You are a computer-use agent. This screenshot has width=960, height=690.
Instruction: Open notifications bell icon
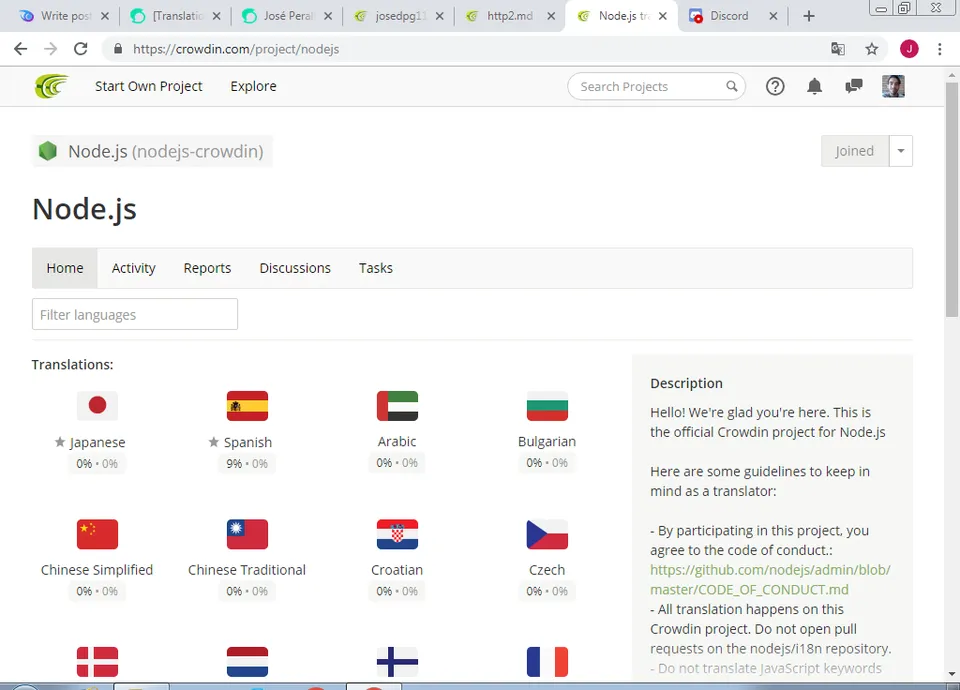click(x=814, y=86)
